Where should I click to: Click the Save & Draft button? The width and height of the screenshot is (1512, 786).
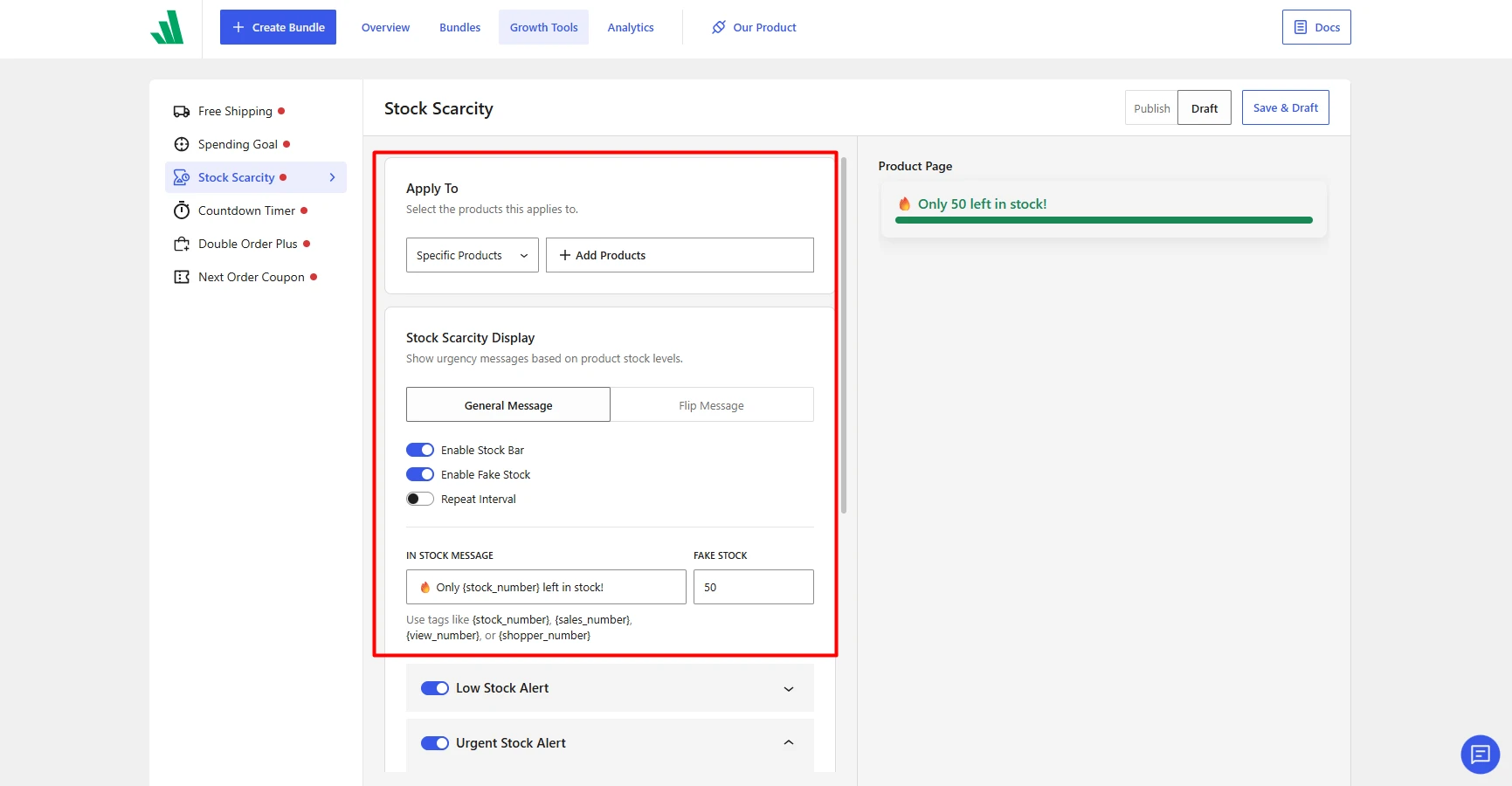tap(1286, 107)
